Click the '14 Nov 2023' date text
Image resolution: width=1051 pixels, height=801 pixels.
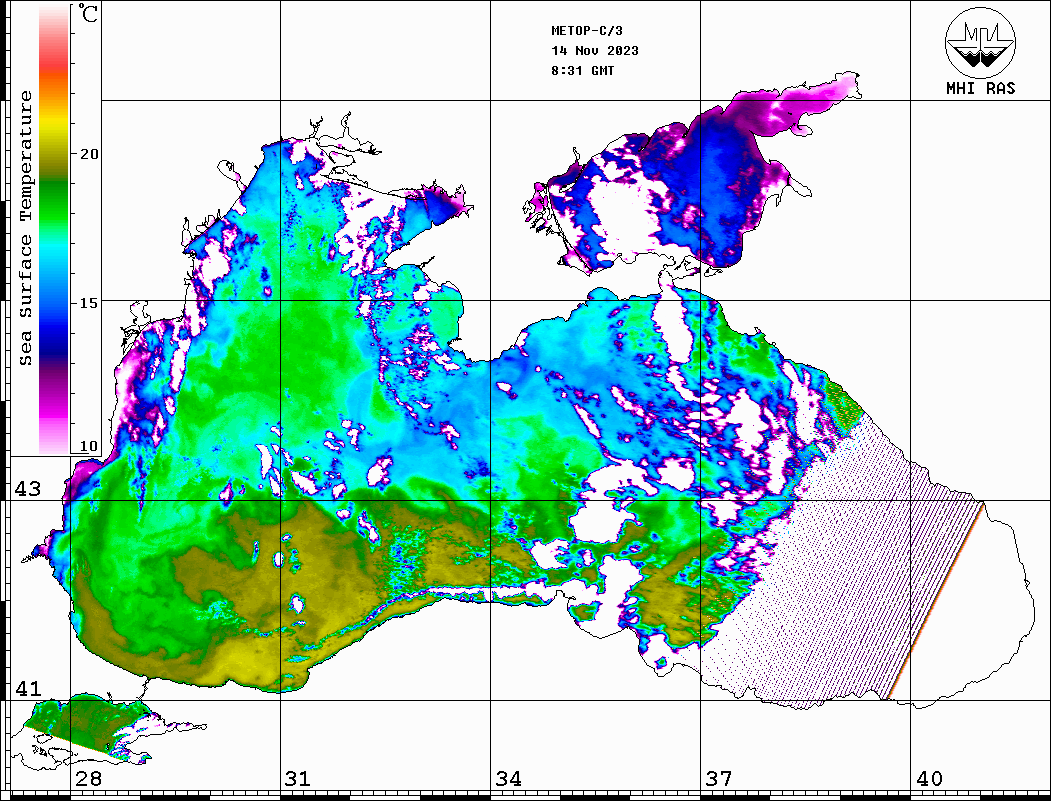click(x=595, y=51)
